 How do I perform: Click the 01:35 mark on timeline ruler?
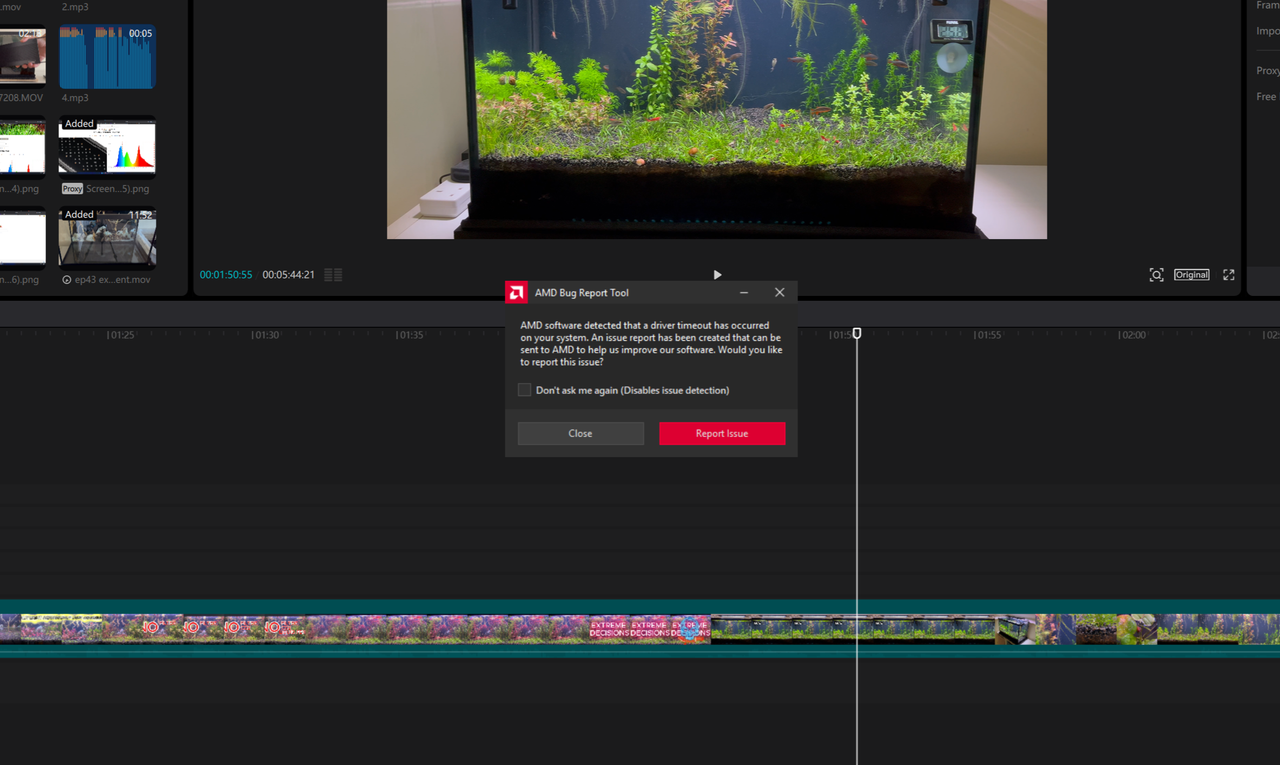[410, 335]
